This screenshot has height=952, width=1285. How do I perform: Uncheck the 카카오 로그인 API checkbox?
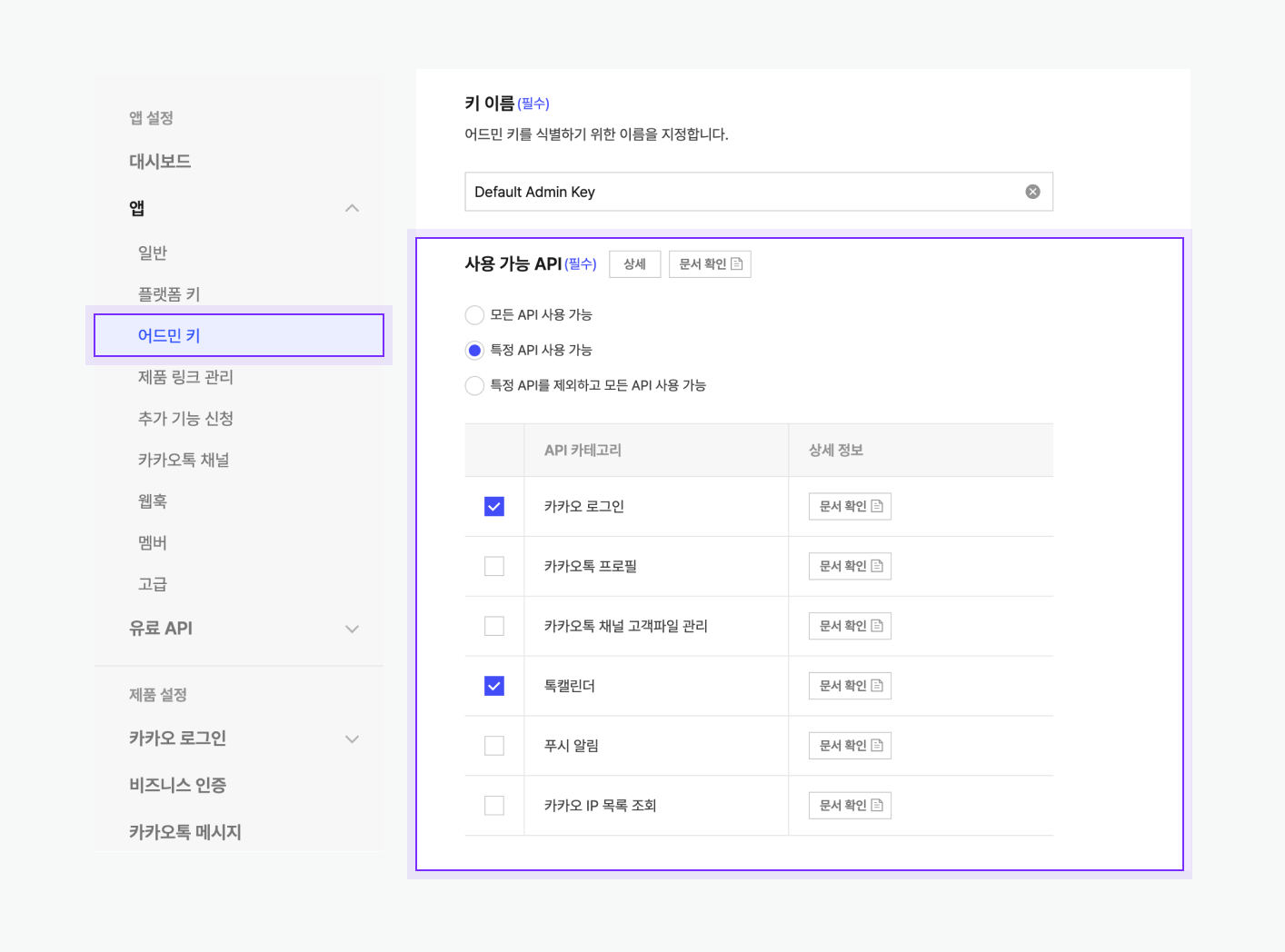[x=493, y=506]
